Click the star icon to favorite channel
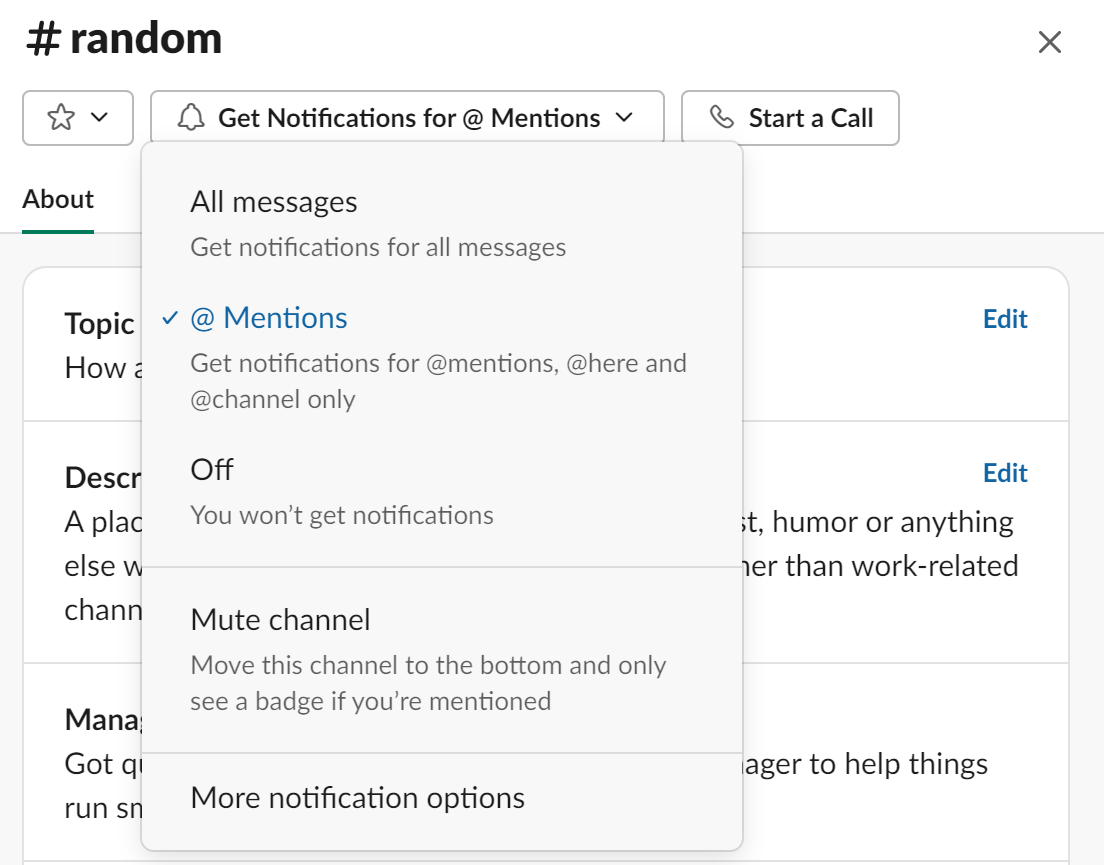 (62, 117)
